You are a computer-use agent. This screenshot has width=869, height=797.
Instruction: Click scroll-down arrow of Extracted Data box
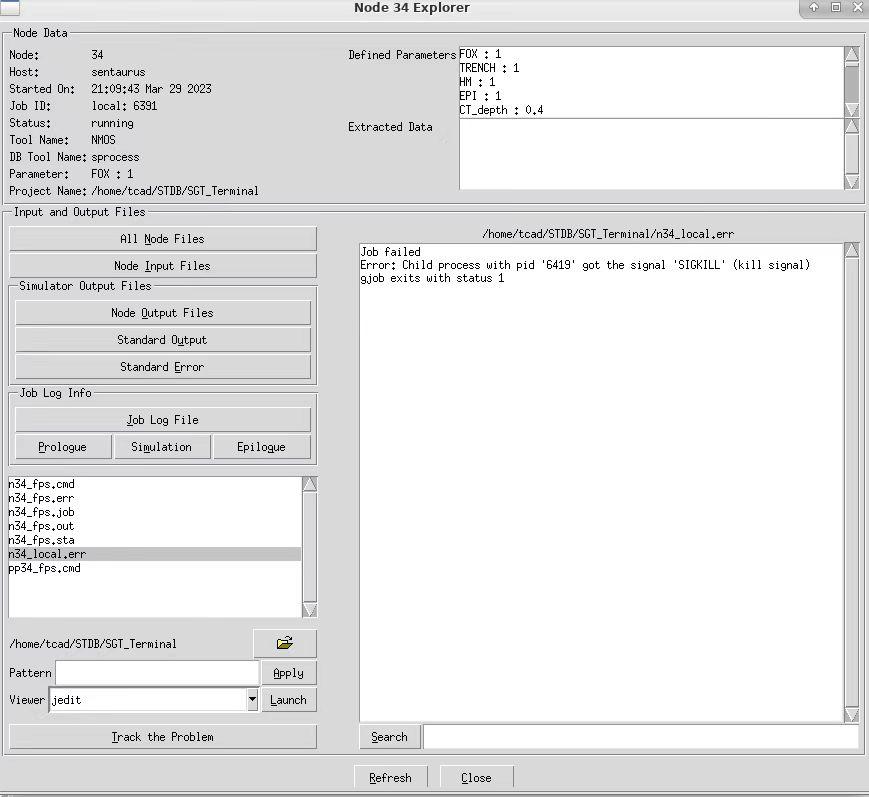click(x=852, y=182)
